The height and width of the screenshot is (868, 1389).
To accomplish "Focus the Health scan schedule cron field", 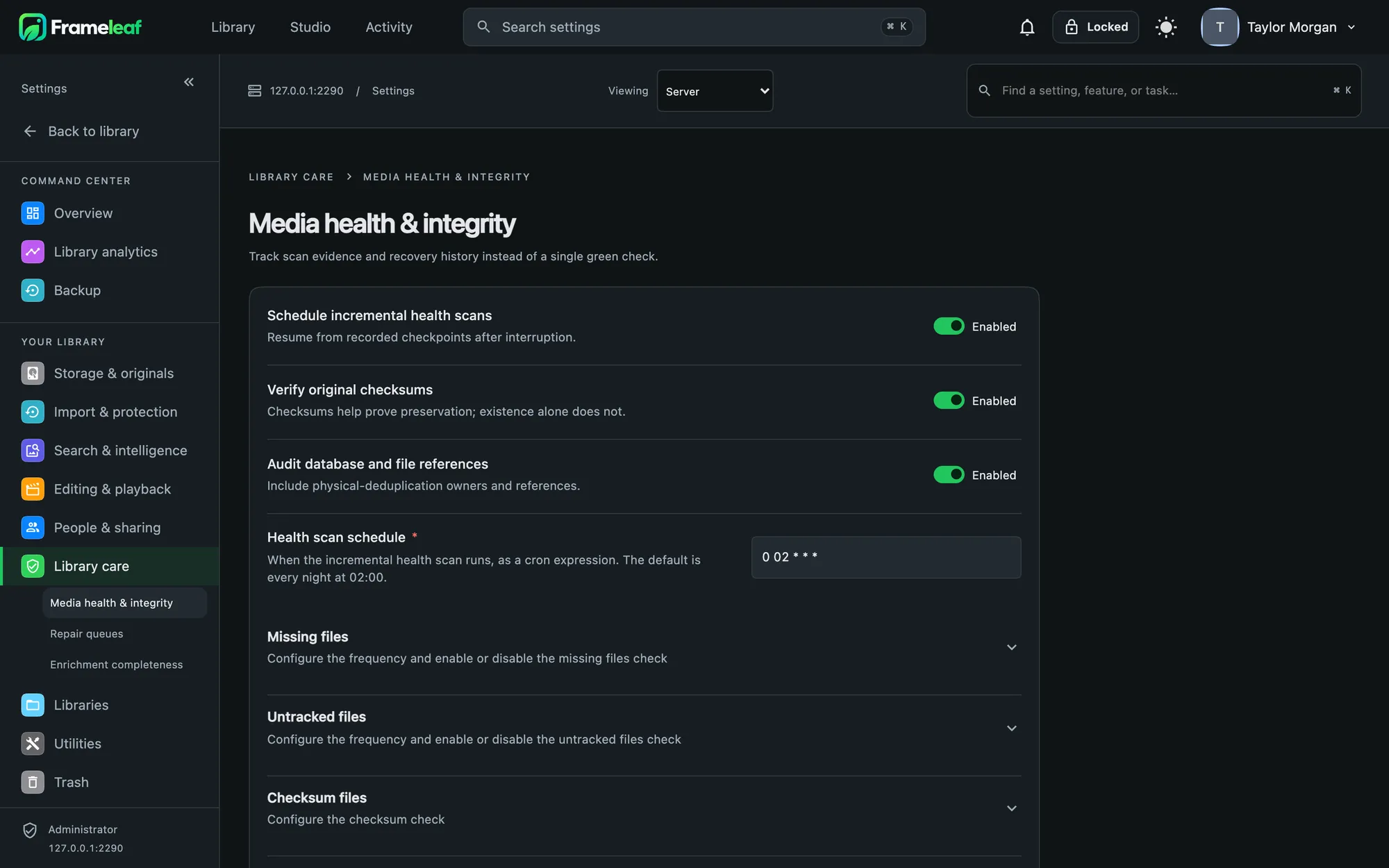I will [886, 557].
